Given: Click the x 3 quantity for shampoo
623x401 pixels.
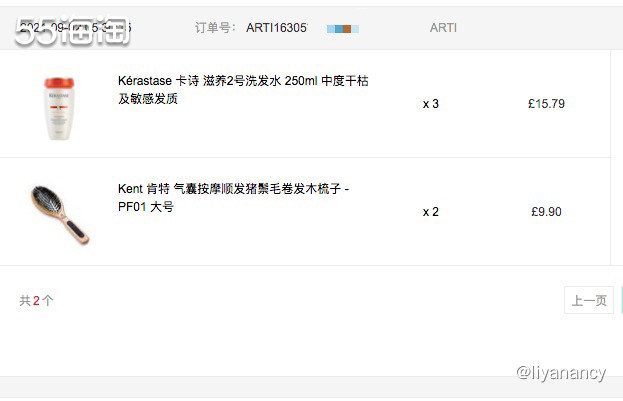Looking at the screenshot, I should (431, 104).
